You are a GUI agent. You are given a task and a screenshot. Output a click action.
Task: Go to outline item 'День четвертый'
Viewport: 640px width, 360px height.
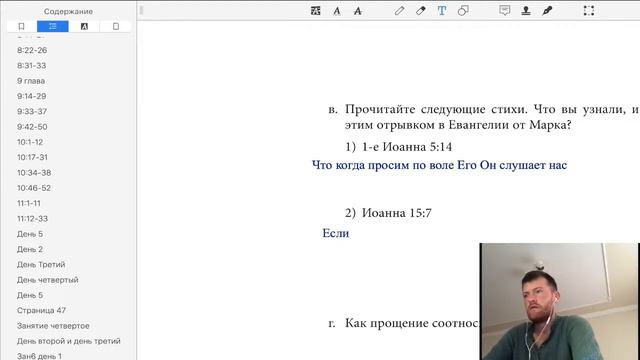click(47, 280)
